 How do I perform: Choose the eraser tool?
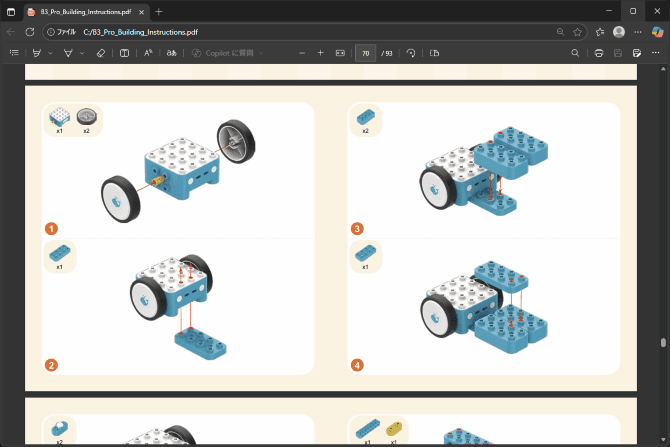point(100,52)
